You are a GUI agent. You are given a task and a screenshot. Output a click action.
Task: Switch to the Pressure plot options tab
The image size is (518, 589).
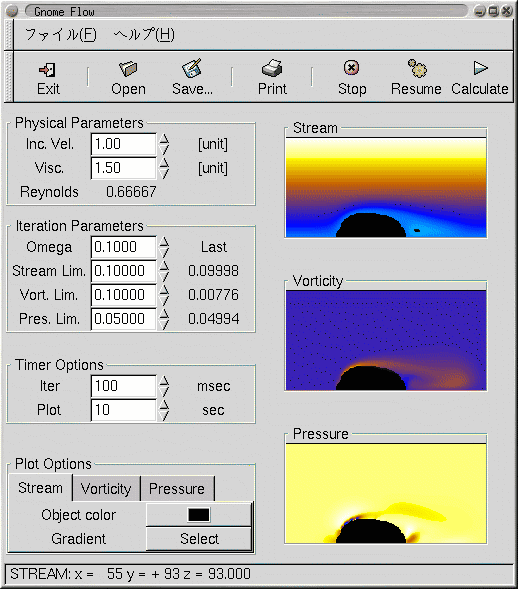click(177, 489)
